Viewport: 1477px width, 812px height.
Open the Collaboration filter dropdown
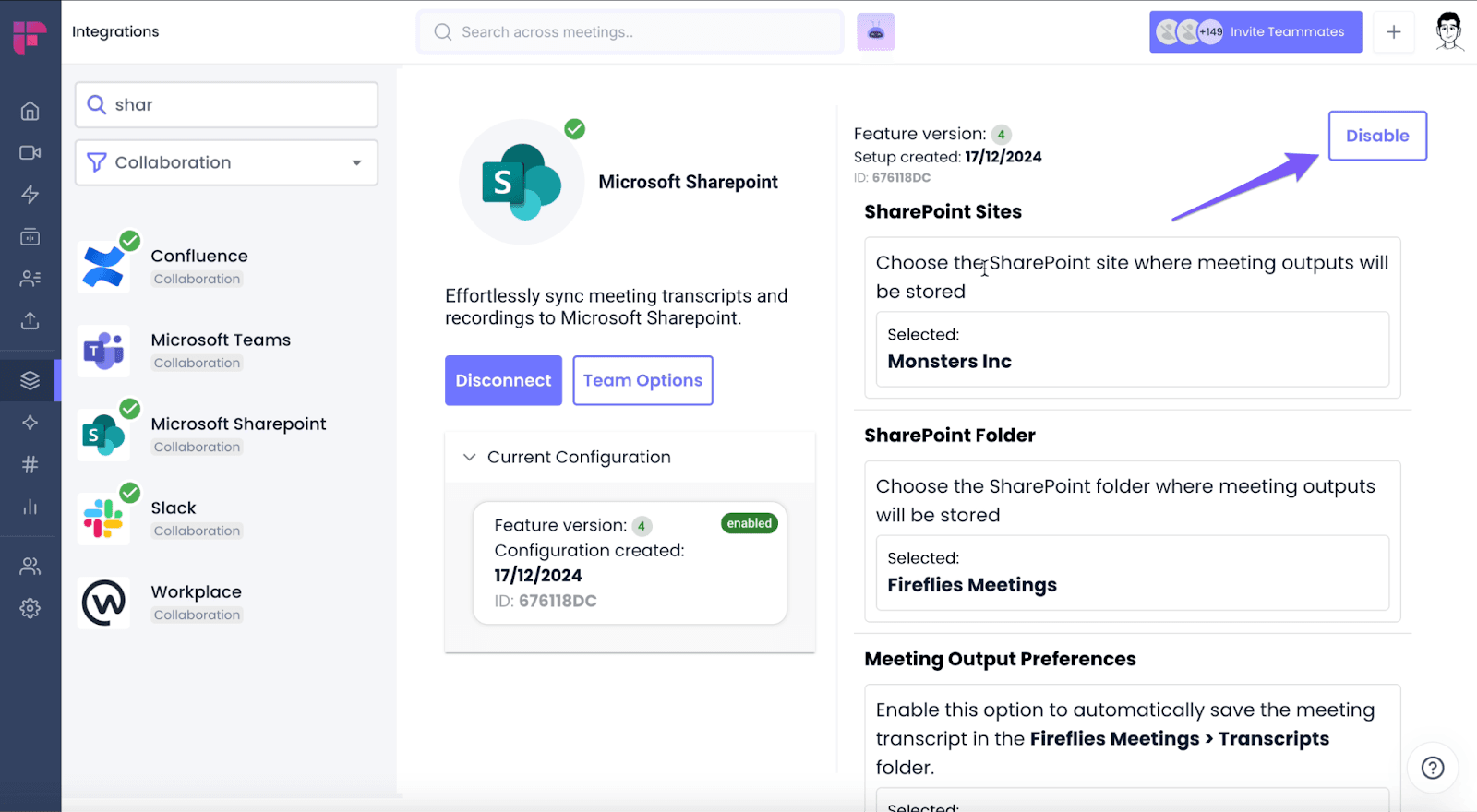[x=226, y=162]
